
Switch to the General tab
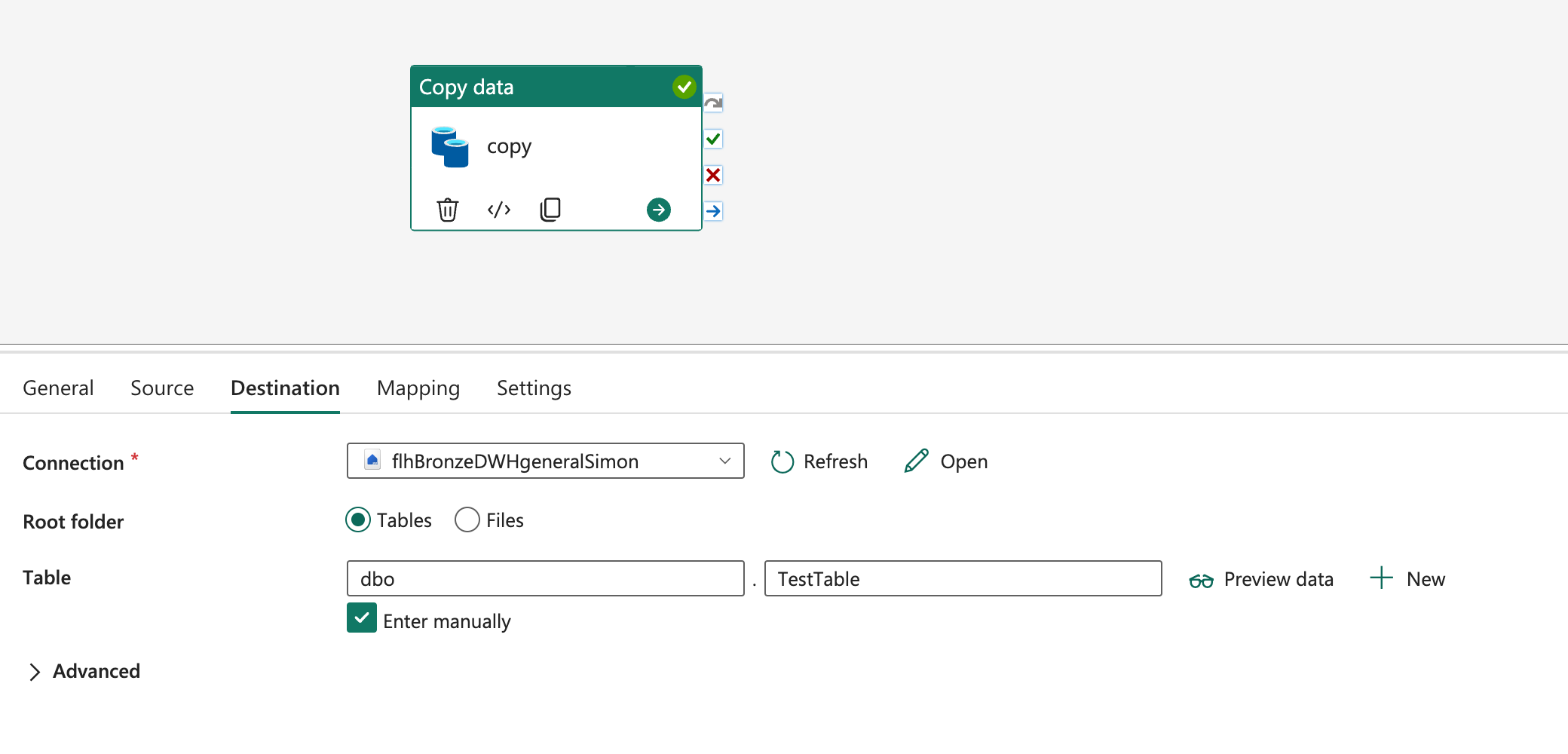(x=58, y=388)
